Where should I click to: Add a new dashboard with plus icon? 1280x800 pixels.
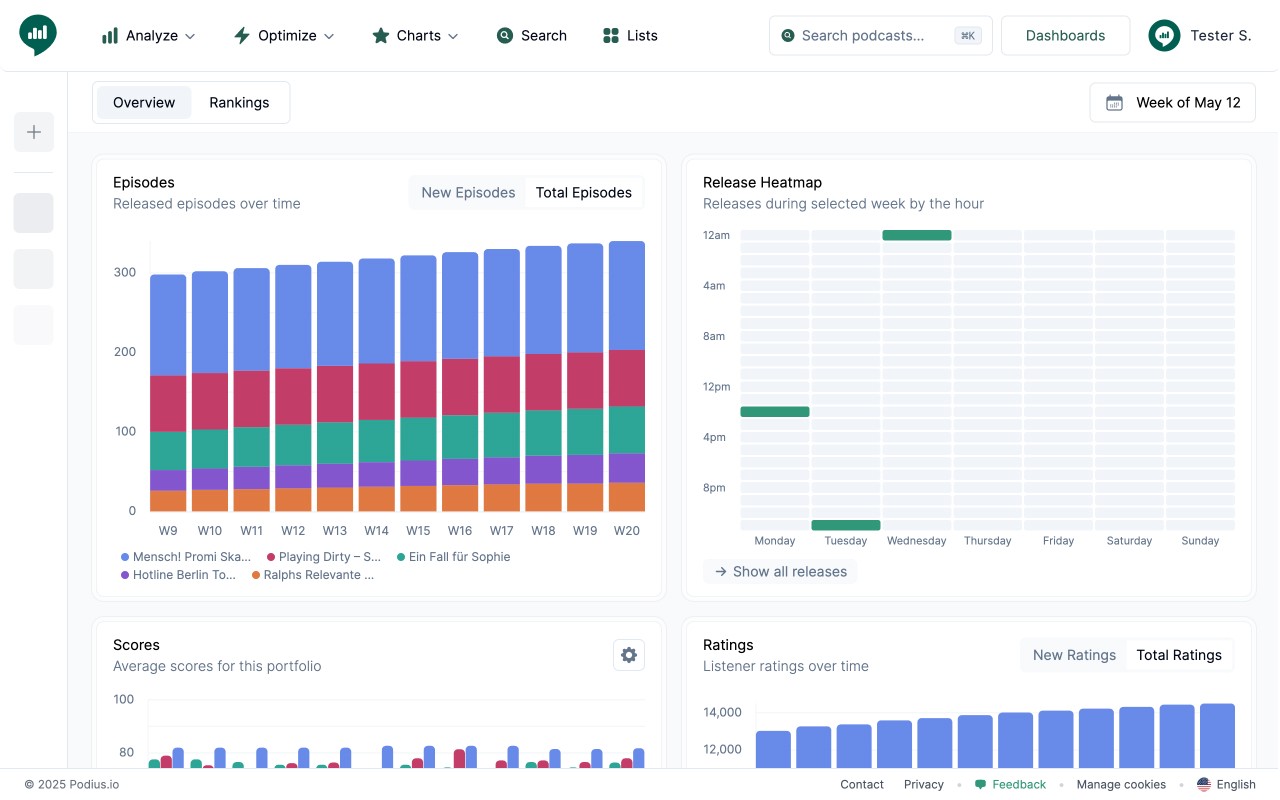tap(34, 132)
